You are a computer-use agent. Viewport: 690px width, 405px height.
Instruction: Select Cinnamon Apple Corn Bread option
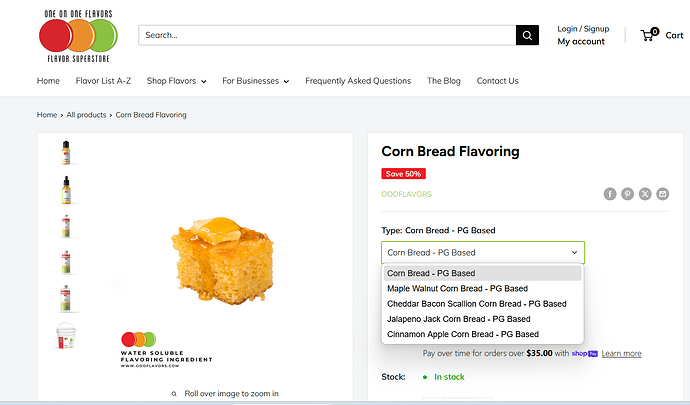462,334
